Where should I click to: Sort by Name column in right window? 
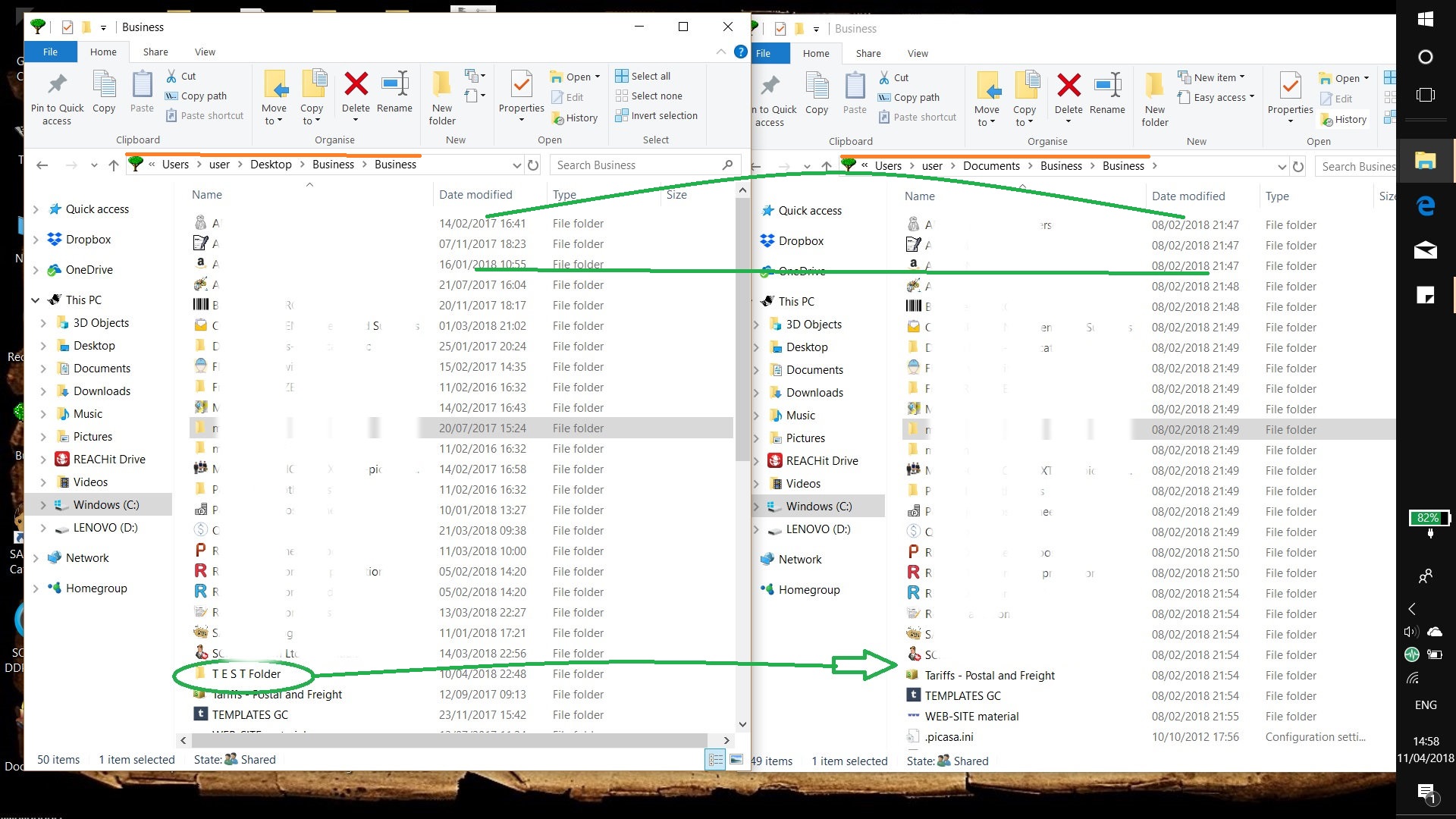[920, 196]
